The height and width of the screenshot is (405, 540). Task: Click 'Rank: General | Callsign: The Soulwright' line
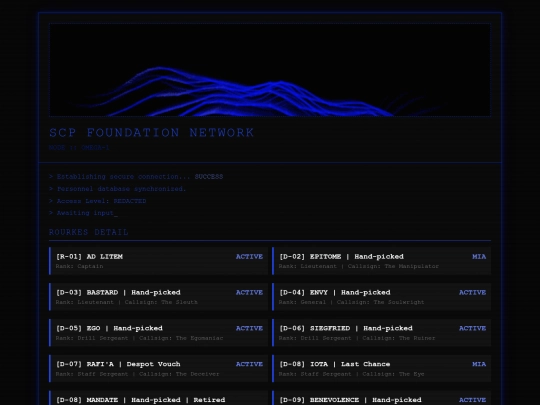tap(352, 302)
